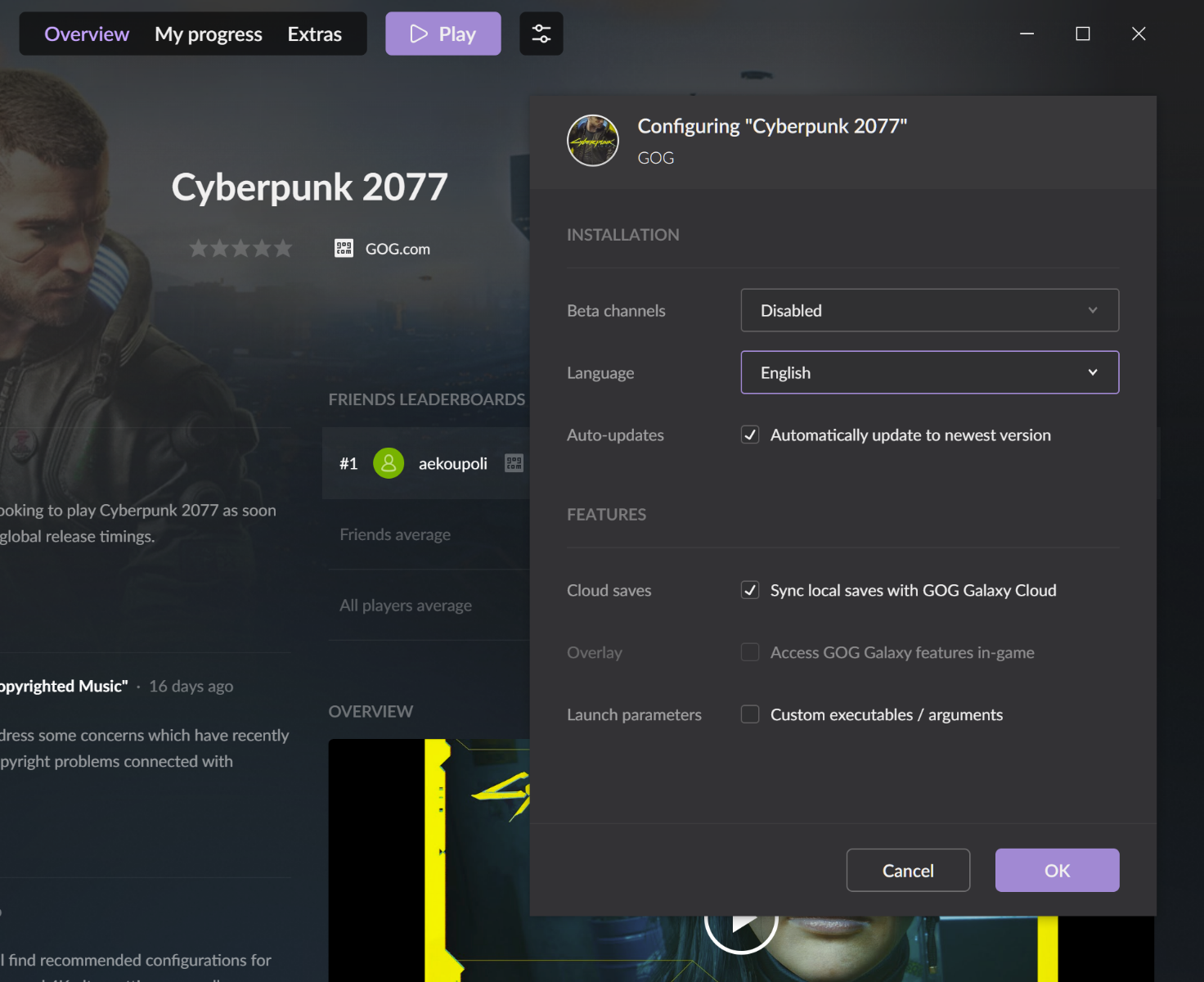Click aekoupoli's green user avatar
This screenshot has width=1204, height=982.
point(389,463)
